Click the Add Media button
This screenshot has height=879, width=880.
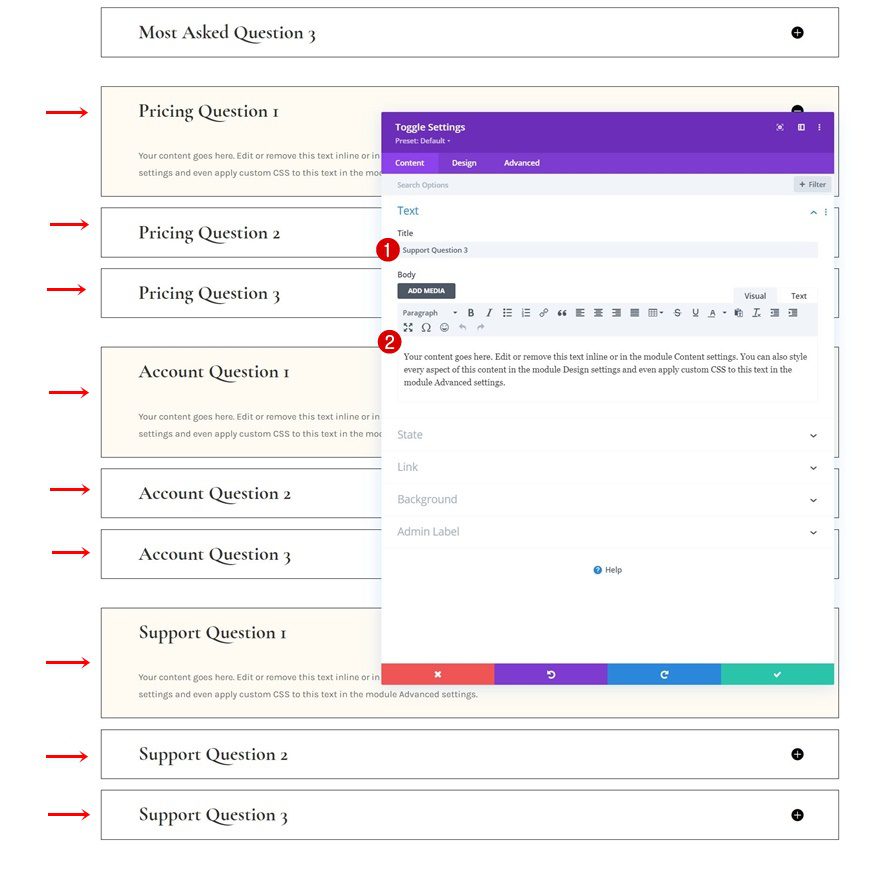pyautogui.click(x=426, y=291)
